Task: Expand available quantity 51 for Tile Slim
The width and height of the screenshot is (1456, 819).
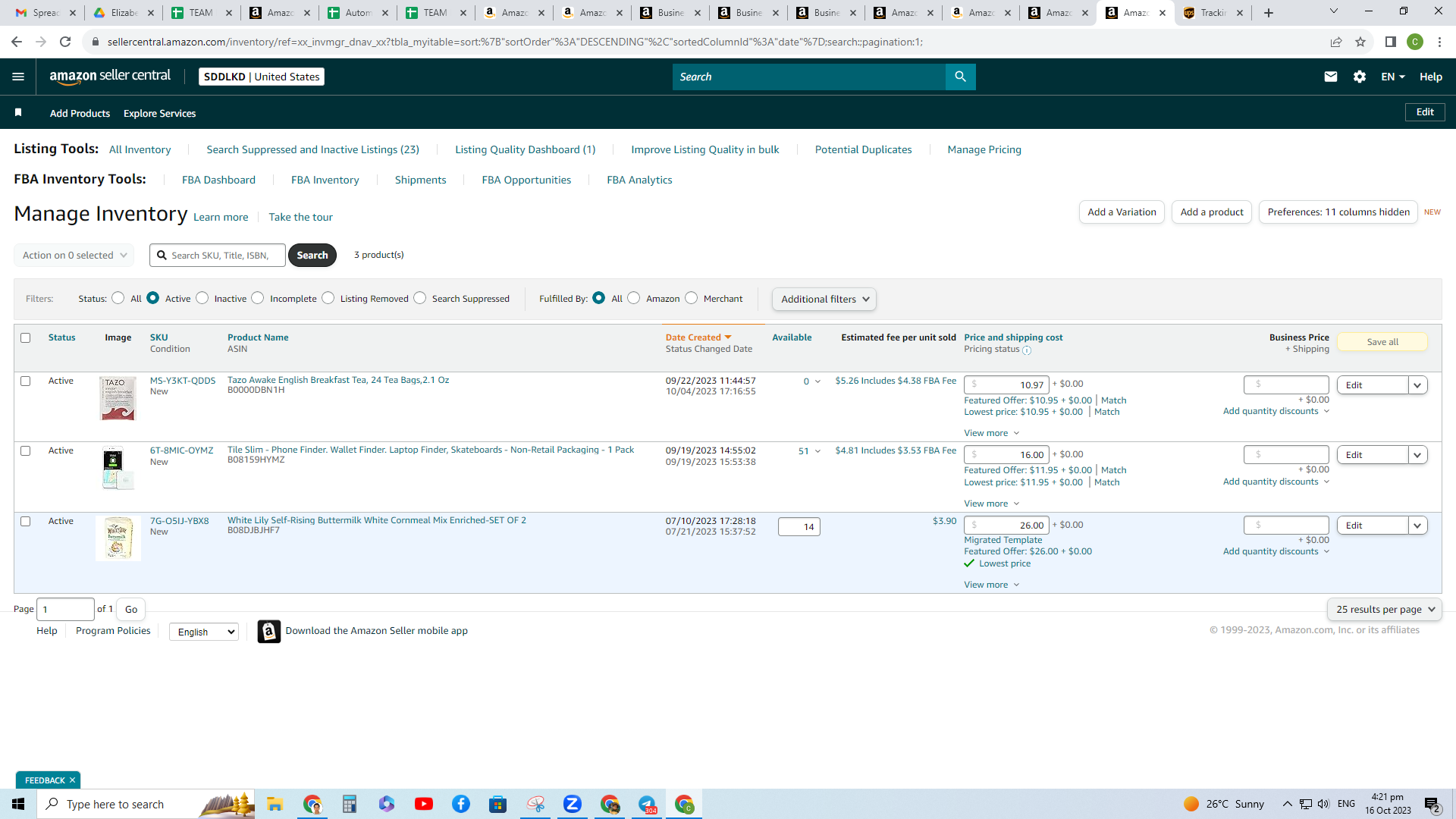Action: click(809, 451)
